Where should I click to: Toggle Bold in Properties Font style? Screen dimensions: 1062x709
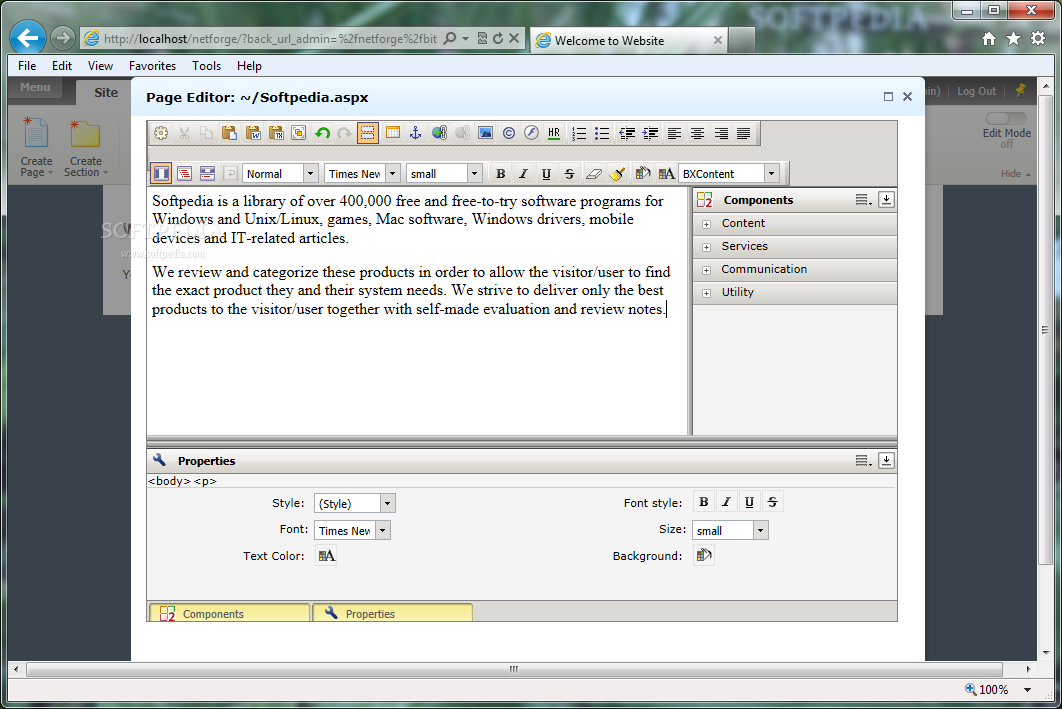pos(704,502)
